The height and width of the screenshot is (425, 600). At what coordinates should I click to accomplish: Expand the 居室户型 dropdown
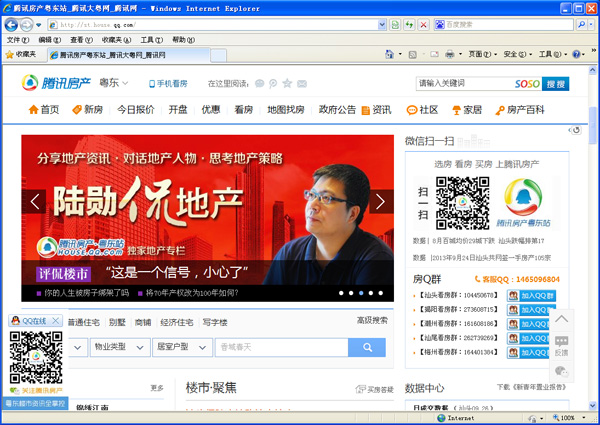coord(183,347)
